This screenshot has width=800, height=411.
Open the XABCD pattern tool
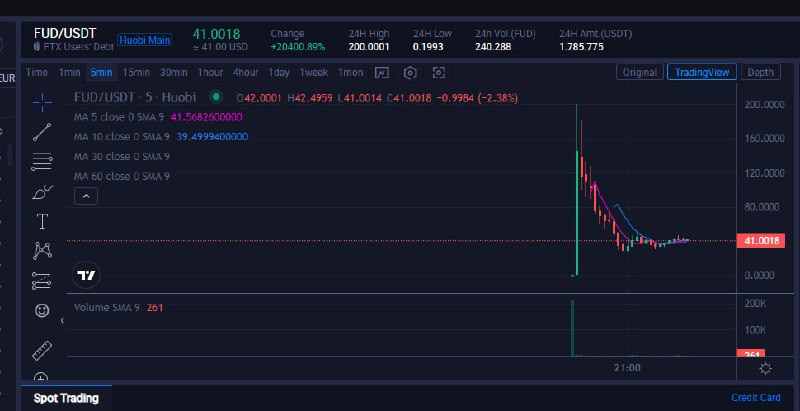tap(42, 250)
